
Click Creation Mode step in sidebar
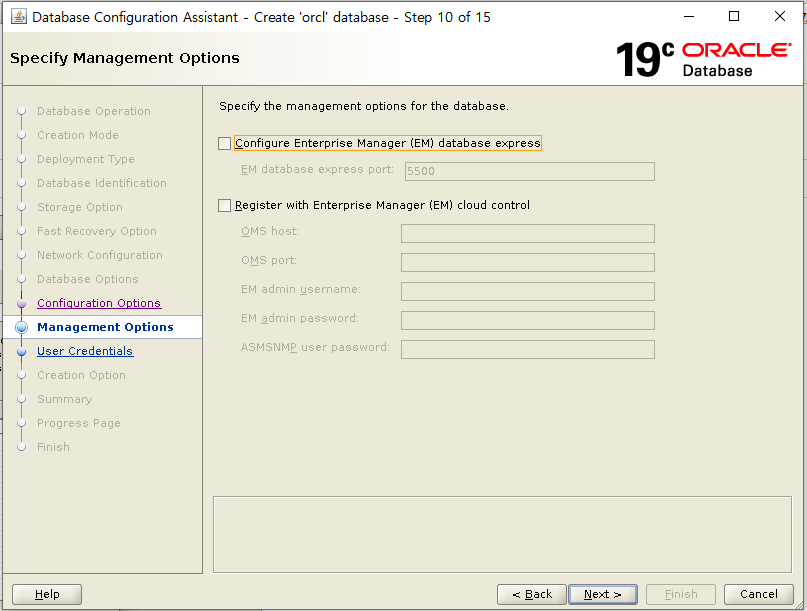point(78,135)
